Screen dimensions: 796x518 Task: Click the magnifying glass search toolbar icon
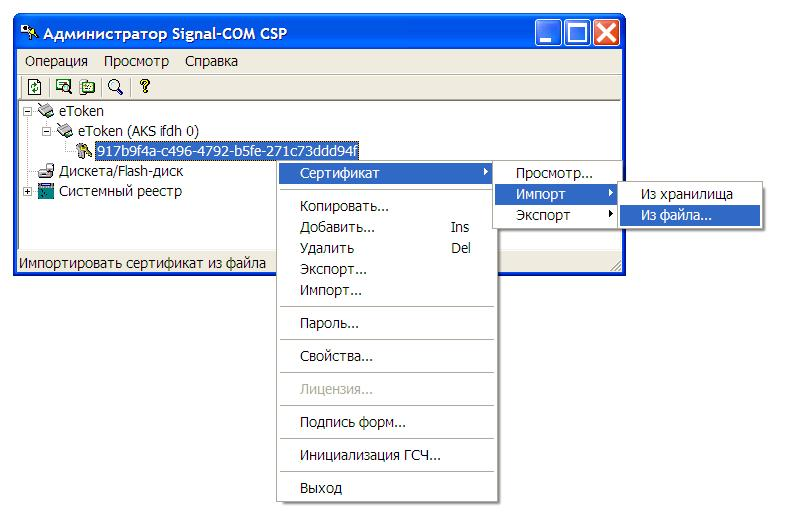116,87
